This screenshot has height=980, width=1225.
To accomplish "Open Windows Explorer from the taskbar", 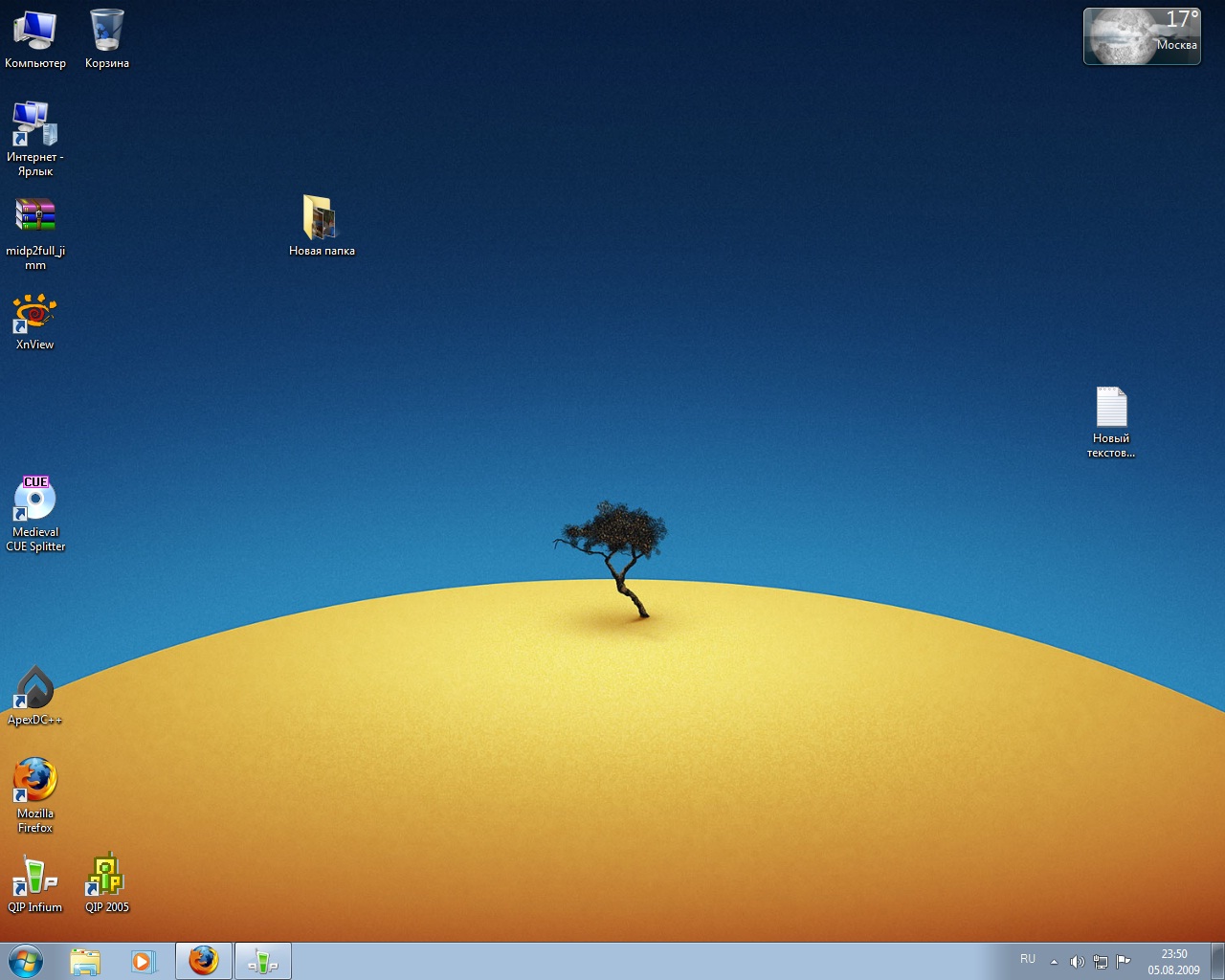I will pos(85,961).
